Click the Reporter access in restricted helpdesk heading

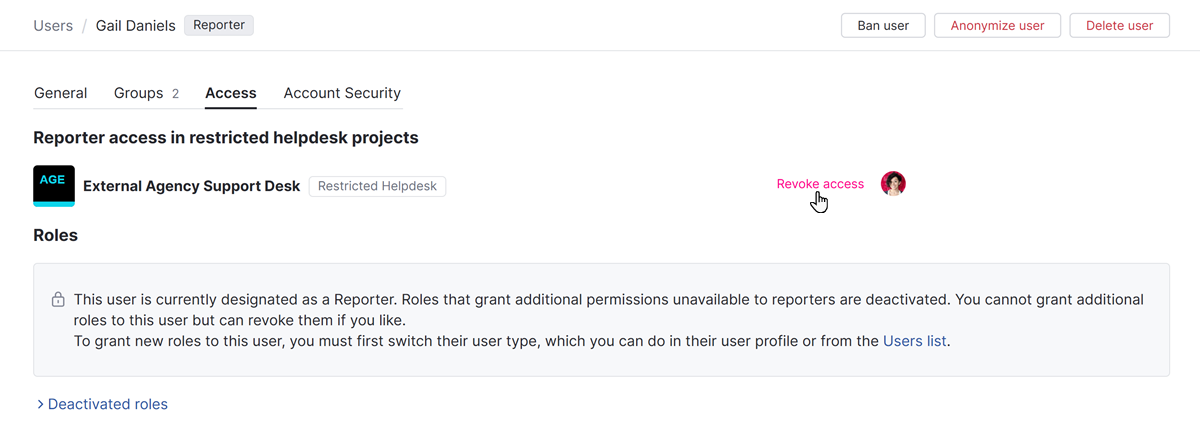click(226, 137)
